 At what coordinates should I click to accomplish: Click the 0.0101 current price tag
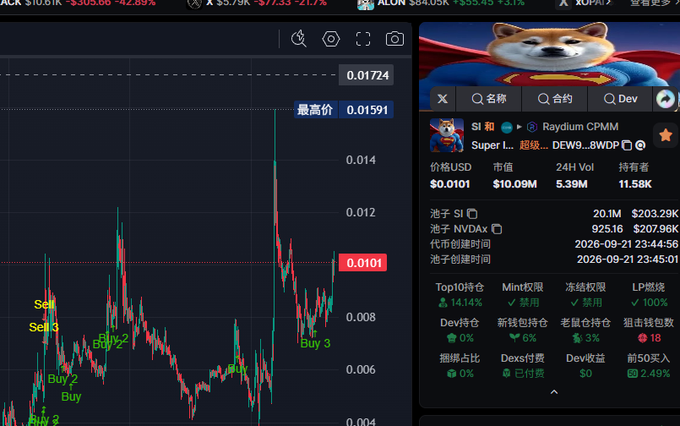coord(363,262)
